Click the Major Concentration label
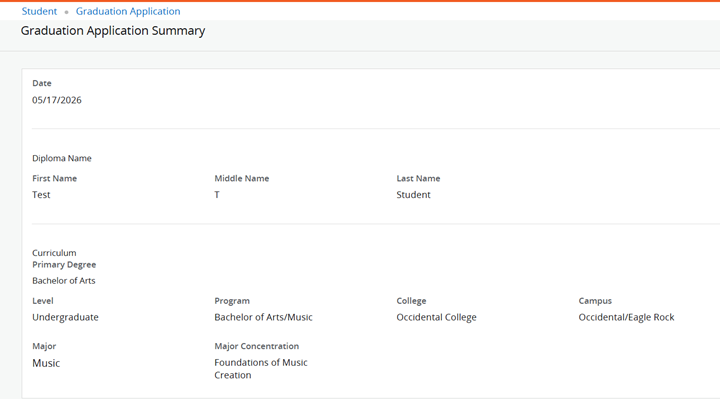 click(257, 346)
